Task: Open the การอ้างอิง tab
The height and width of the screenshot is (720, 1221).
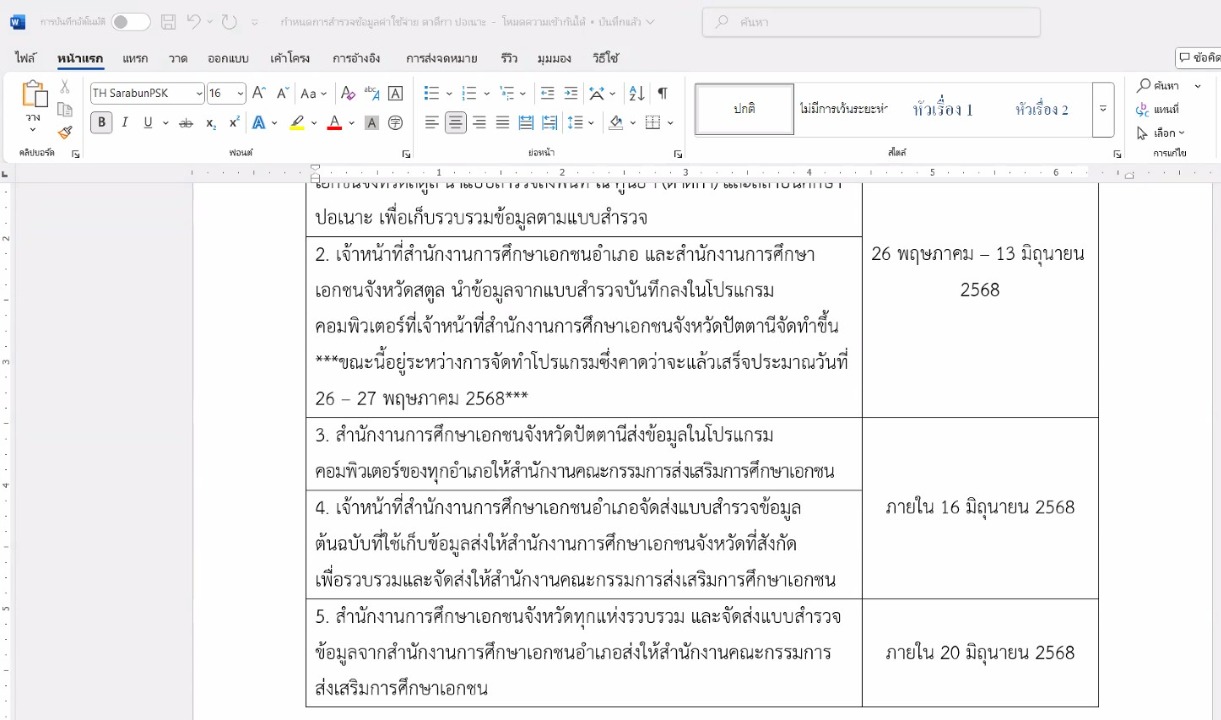Action: tap(357, 58)
